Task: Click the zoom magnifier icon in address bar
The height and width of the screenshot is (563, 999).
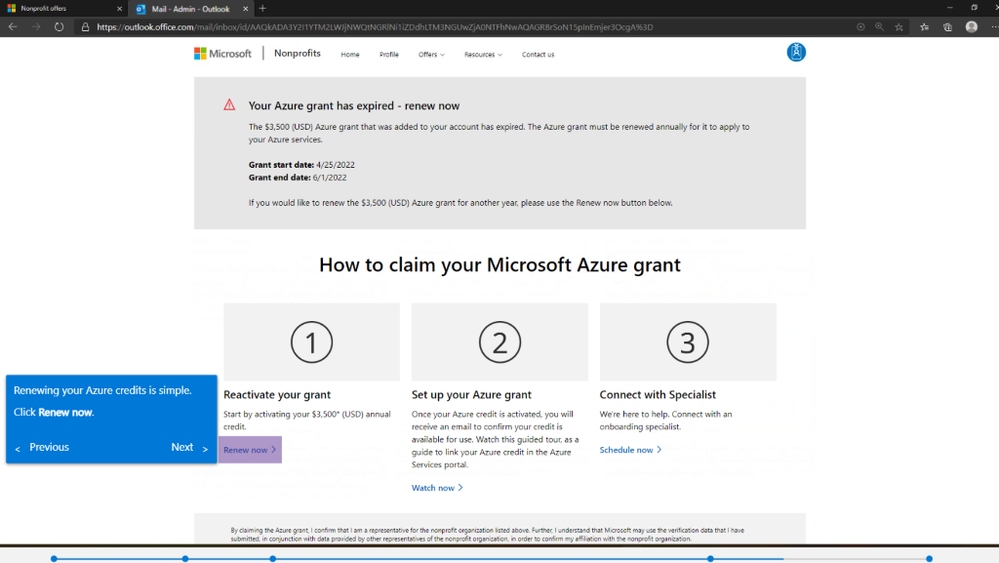Action: pyautogui.click(x=879, y=27)
